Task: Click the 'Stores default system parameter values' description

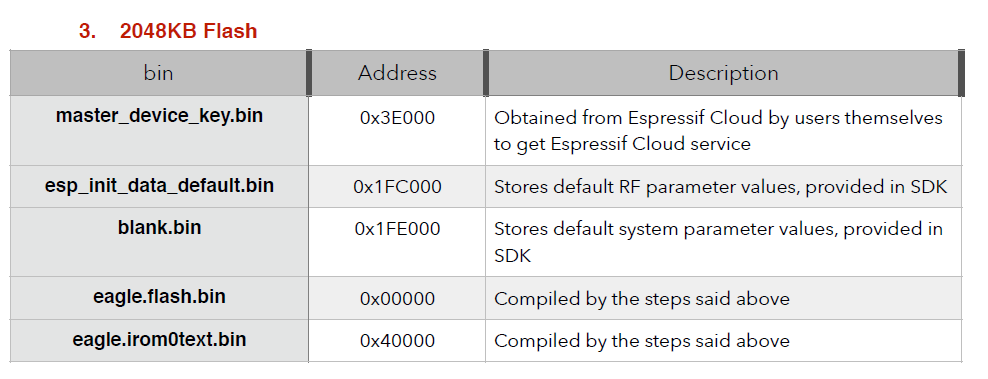Action: click(x=718, y=242)
